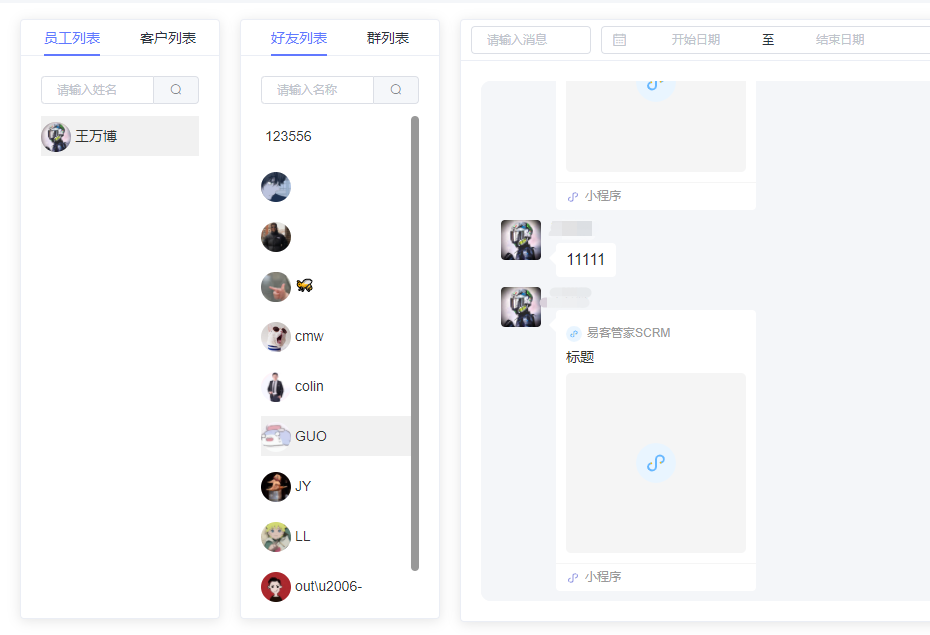
Task: Click the 小程序 icon under the topmost card
Action: tap(571, 196)
